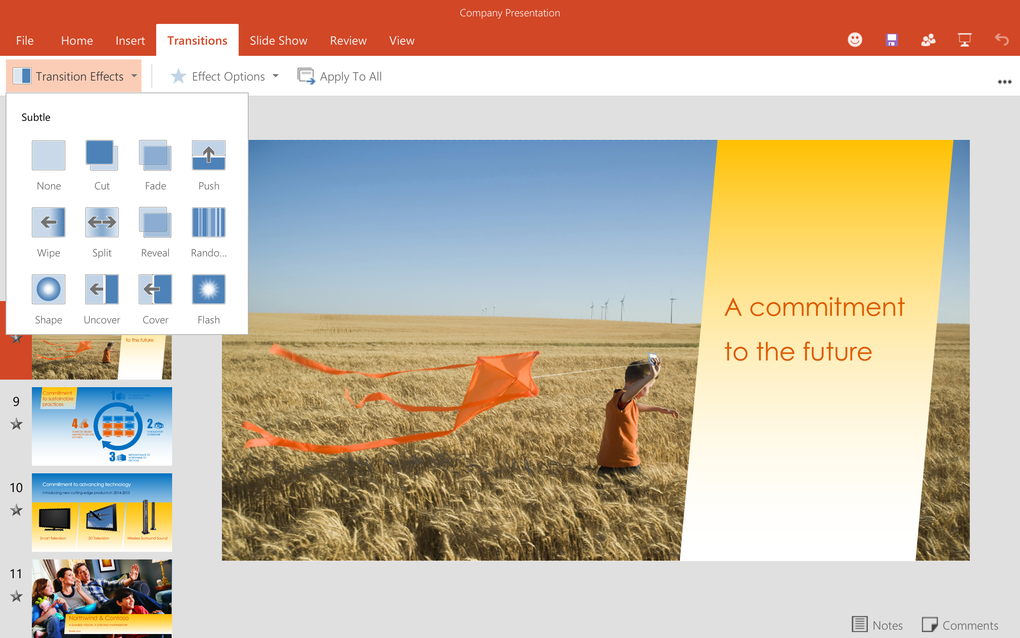The height and width of the screenshot is (638, 1020).
Task: Open the ribbon overflow ellipsis menu
Action: [x=1004, y=81]
